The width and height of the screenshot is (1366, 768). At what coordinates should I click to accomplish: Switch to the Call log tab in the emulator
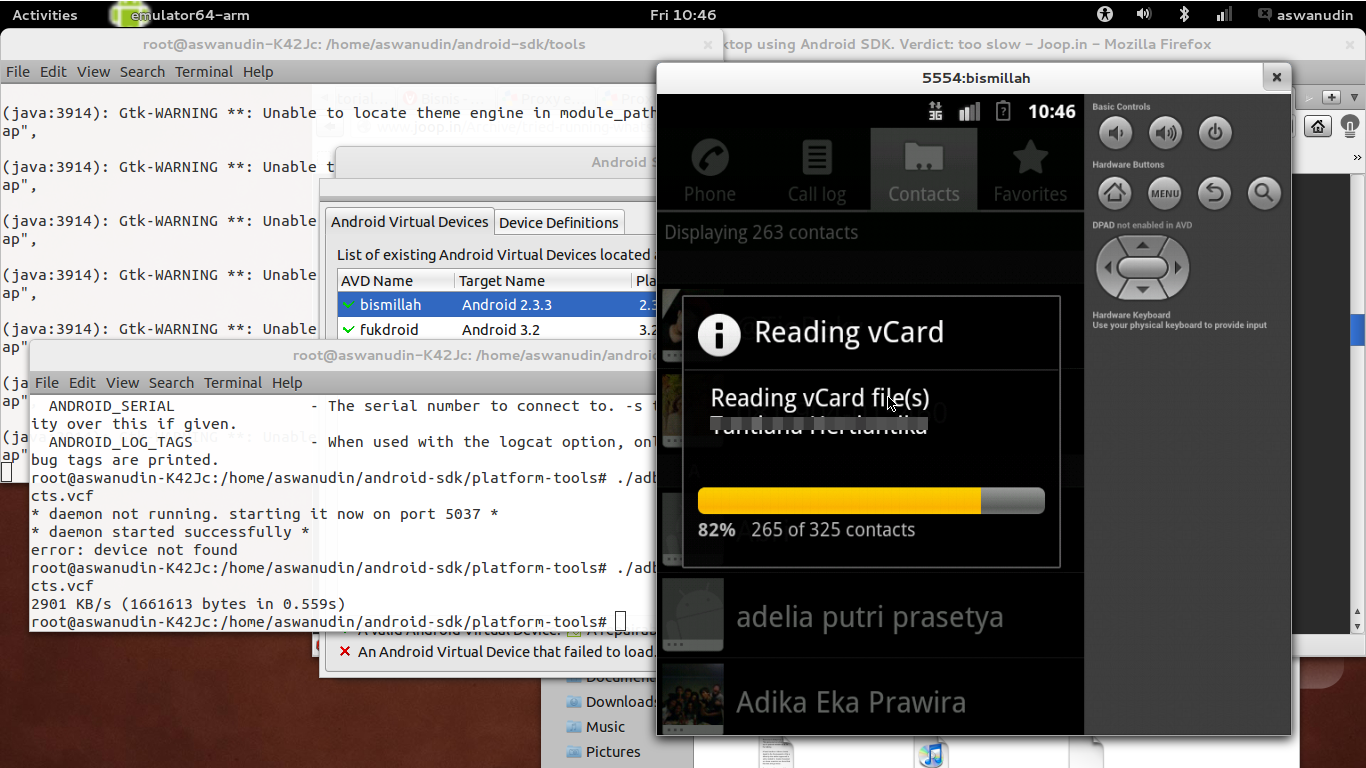tap(817, 169)
